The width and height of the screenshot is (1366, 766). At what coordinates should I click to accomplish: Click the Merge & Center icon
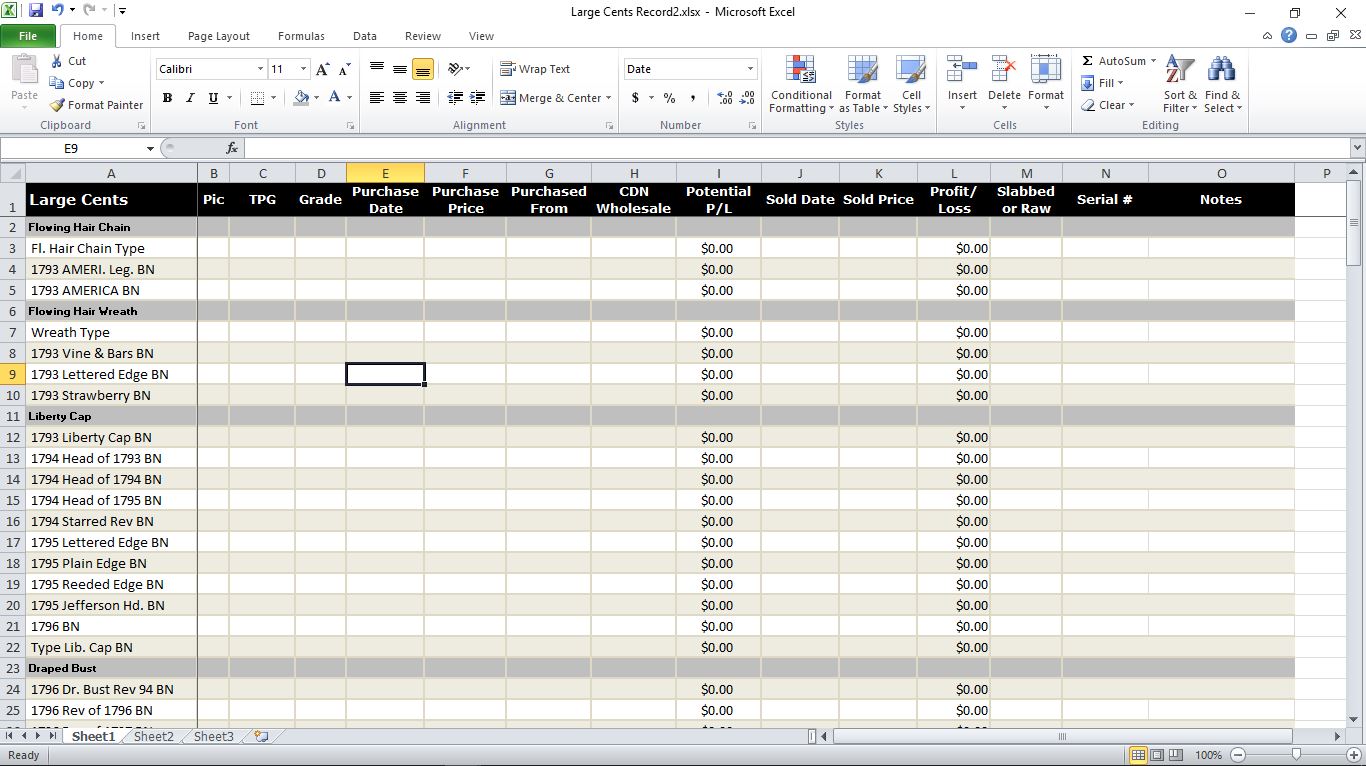coord(508,98)
